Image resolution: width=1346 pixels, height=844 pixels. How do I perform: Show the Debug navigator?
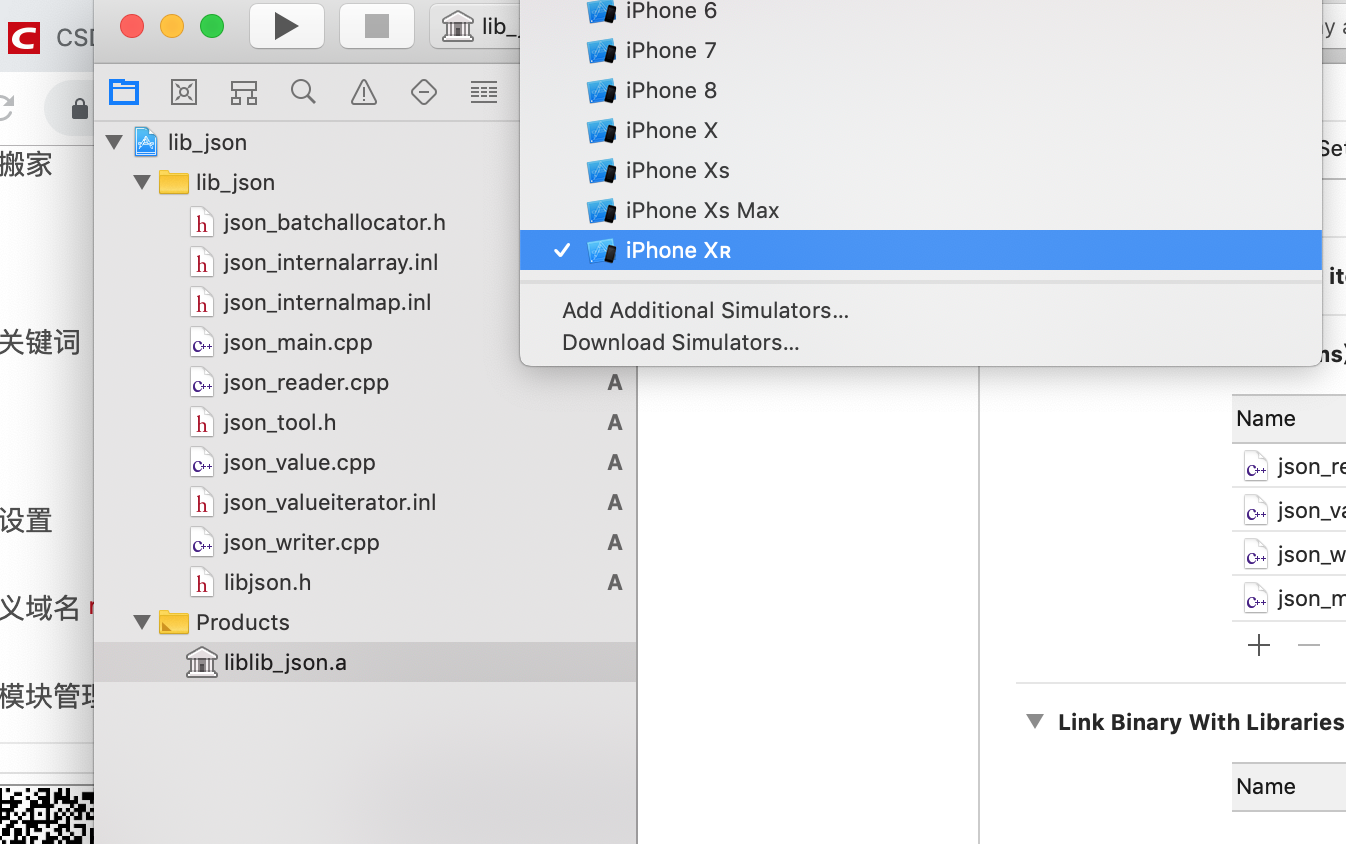pos(484,93)
